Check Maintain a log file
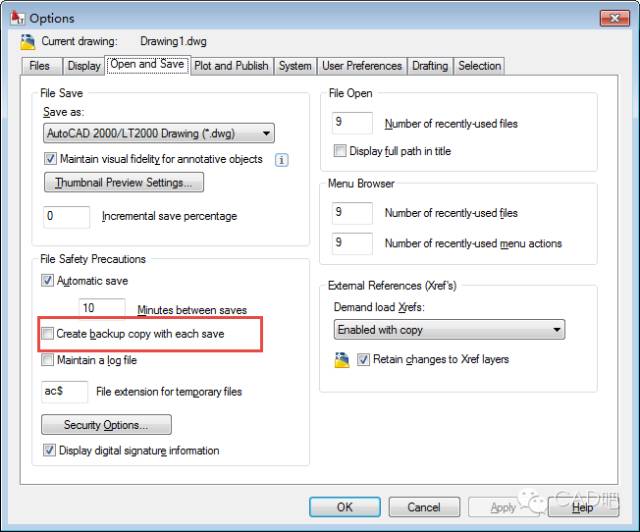The width and height of the screenshot is (640, 532). (48, 360)
